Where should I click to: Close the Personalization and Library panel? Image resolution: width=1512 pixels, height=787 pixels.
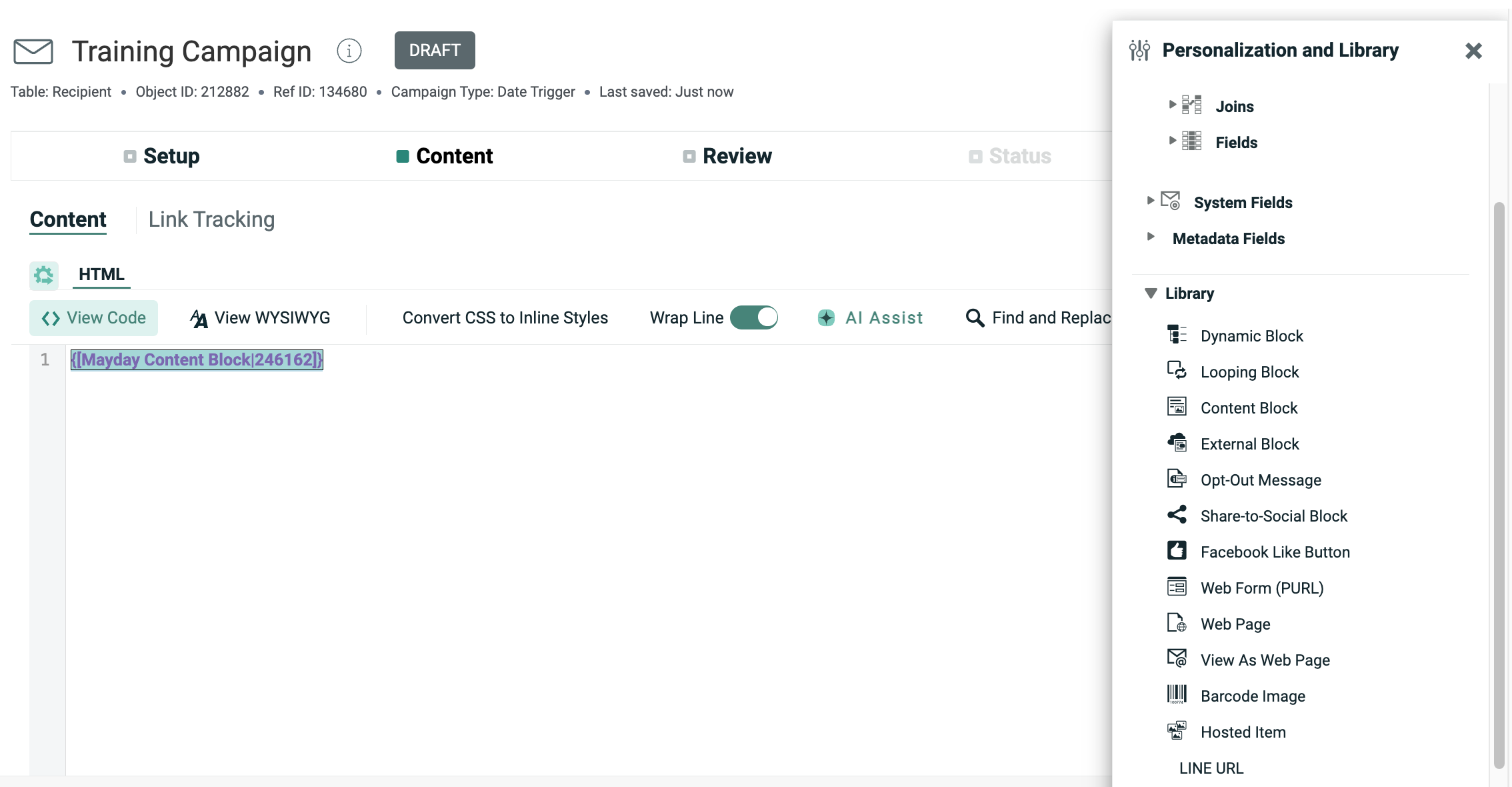tap(1473, 51)
